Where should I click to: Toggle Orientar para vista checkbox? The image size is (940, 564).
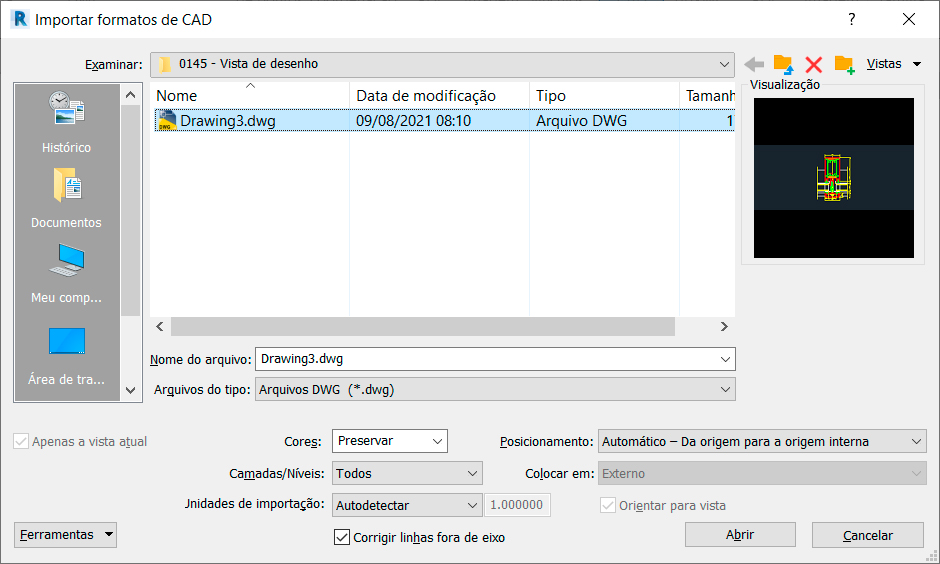(607, 505)
